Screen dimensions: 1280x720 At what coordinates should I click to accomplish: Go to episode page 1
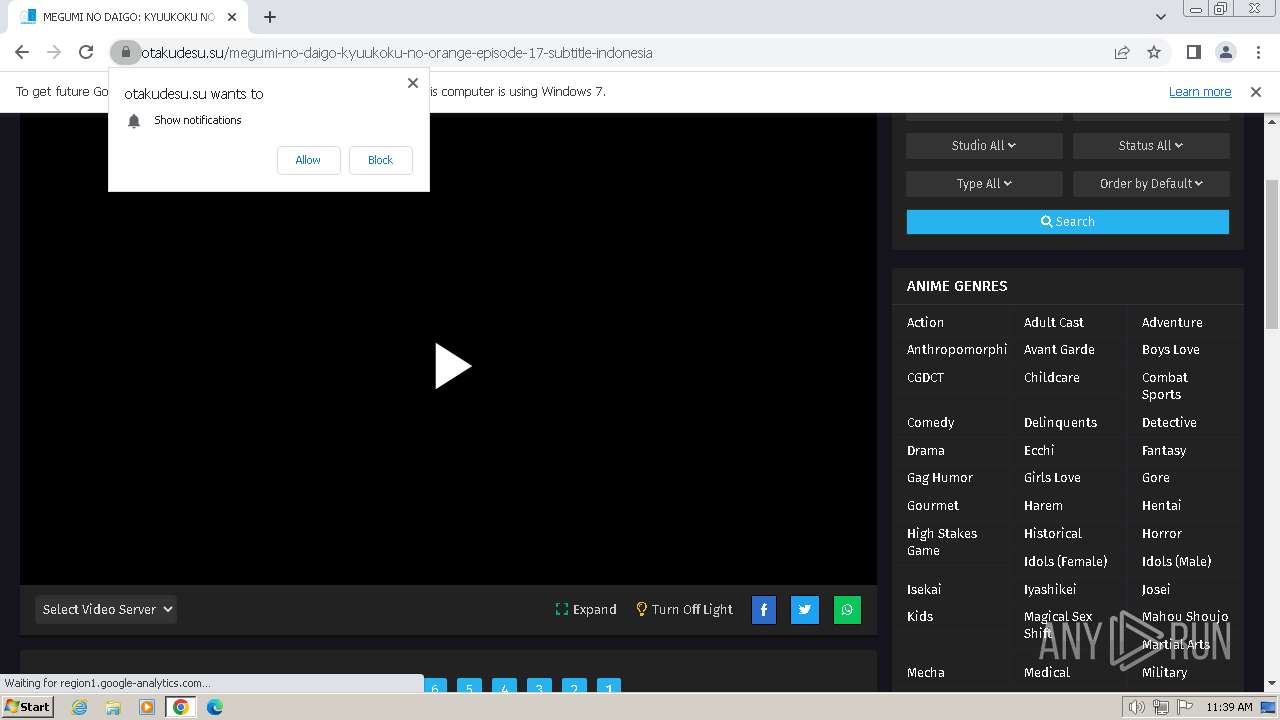(609, 688)
